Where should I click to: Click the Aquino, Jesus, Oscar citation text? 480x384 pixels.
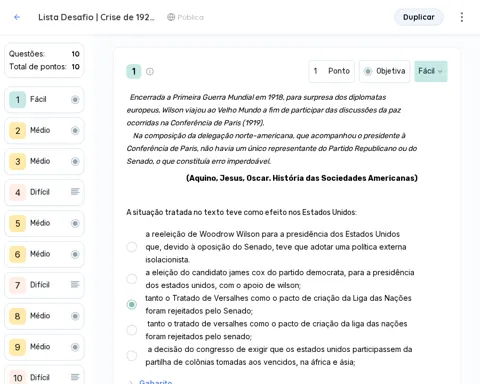click(302, 178)
